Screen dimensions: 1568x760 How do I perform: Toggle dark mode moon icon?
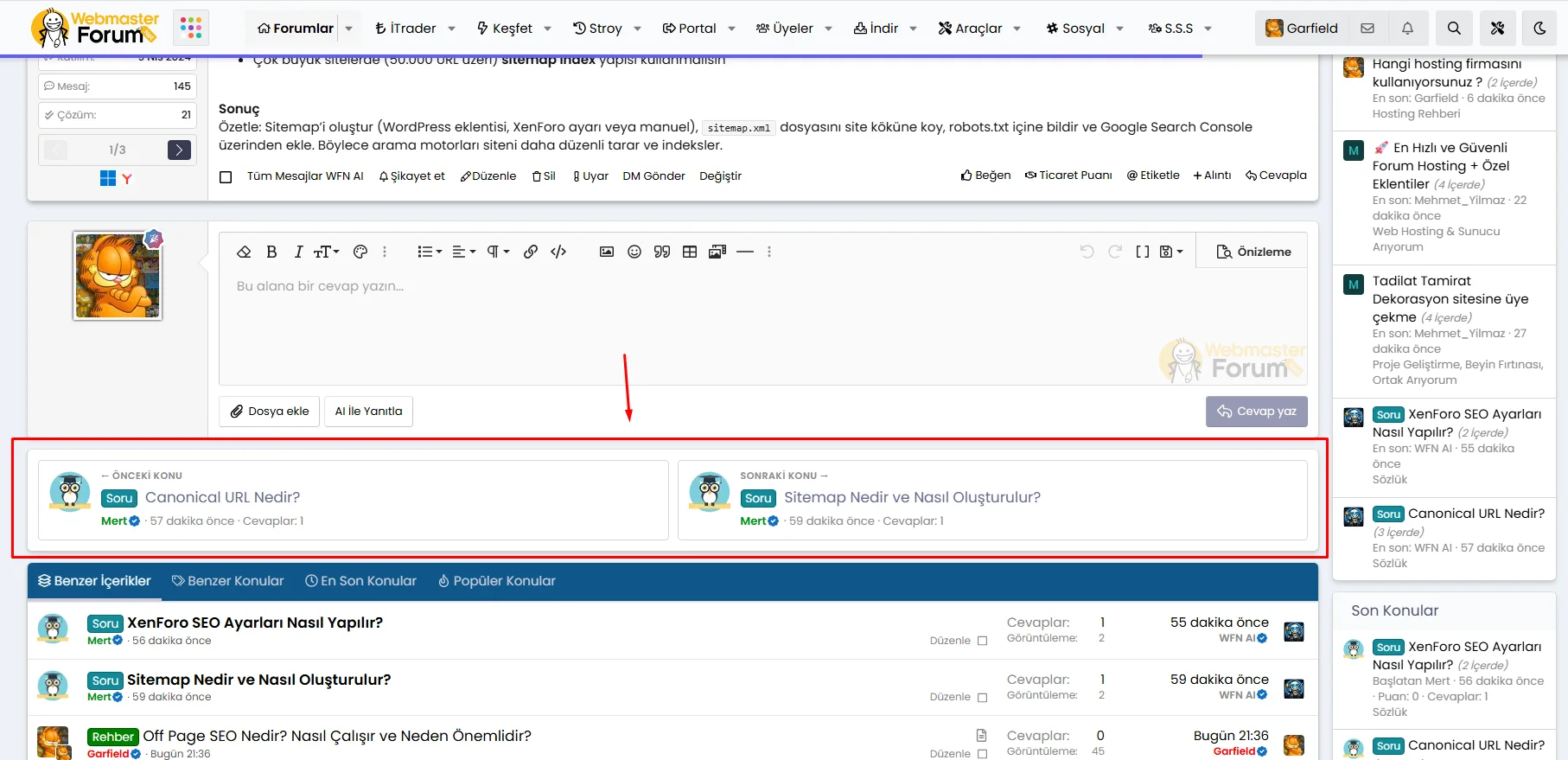click(x=1539, y=29)
